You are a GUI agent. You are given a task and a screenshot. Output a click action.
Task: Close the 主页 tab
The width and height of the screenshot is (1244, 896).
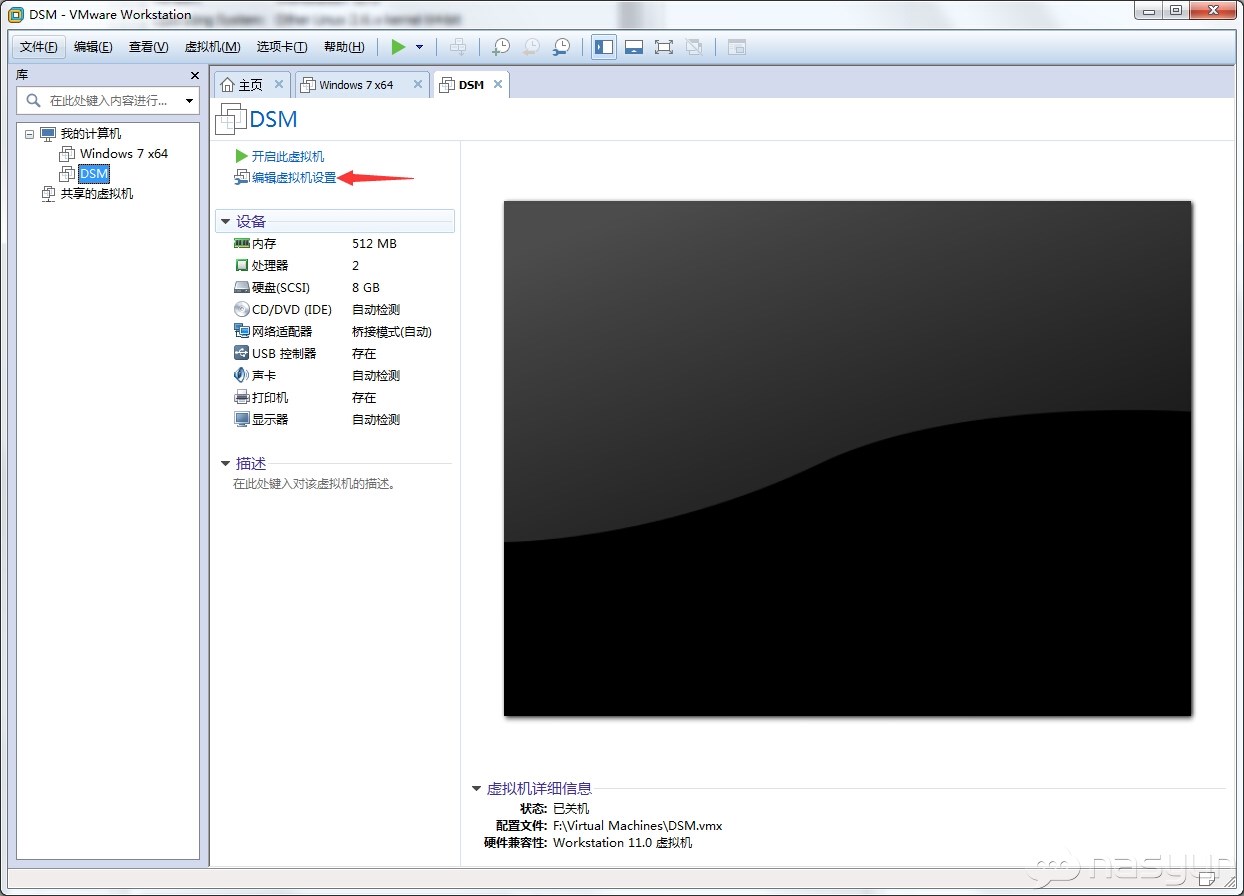click(x=279, y=85)
